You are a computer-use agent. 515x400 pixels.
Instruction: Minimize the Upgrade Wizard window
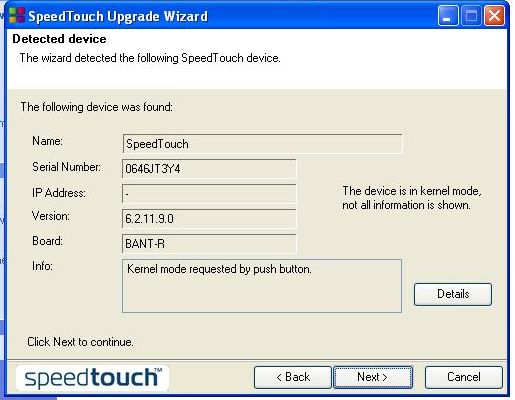coord(448,16)
